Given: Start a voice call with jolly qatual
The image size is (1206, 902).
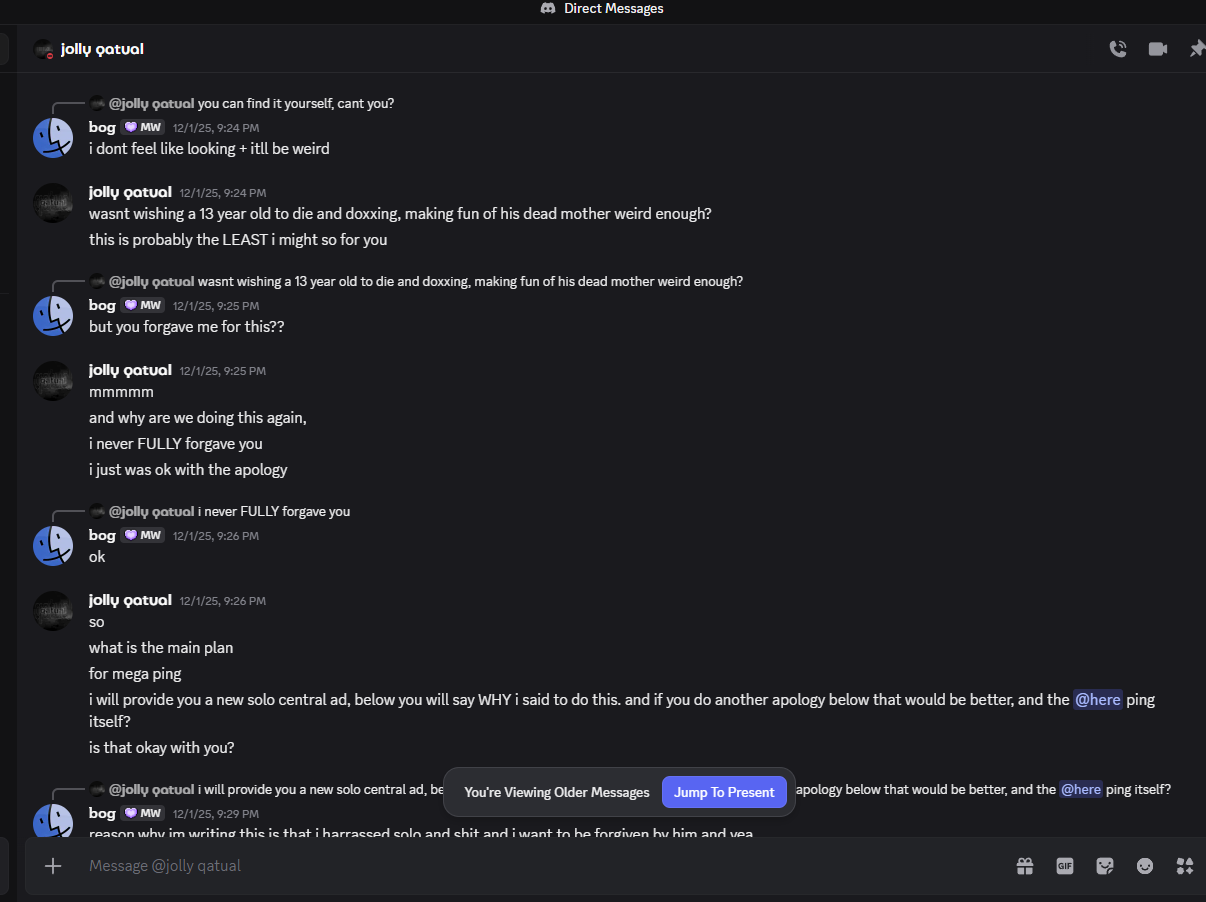Looking at the screenshot, I should 1118,49.
